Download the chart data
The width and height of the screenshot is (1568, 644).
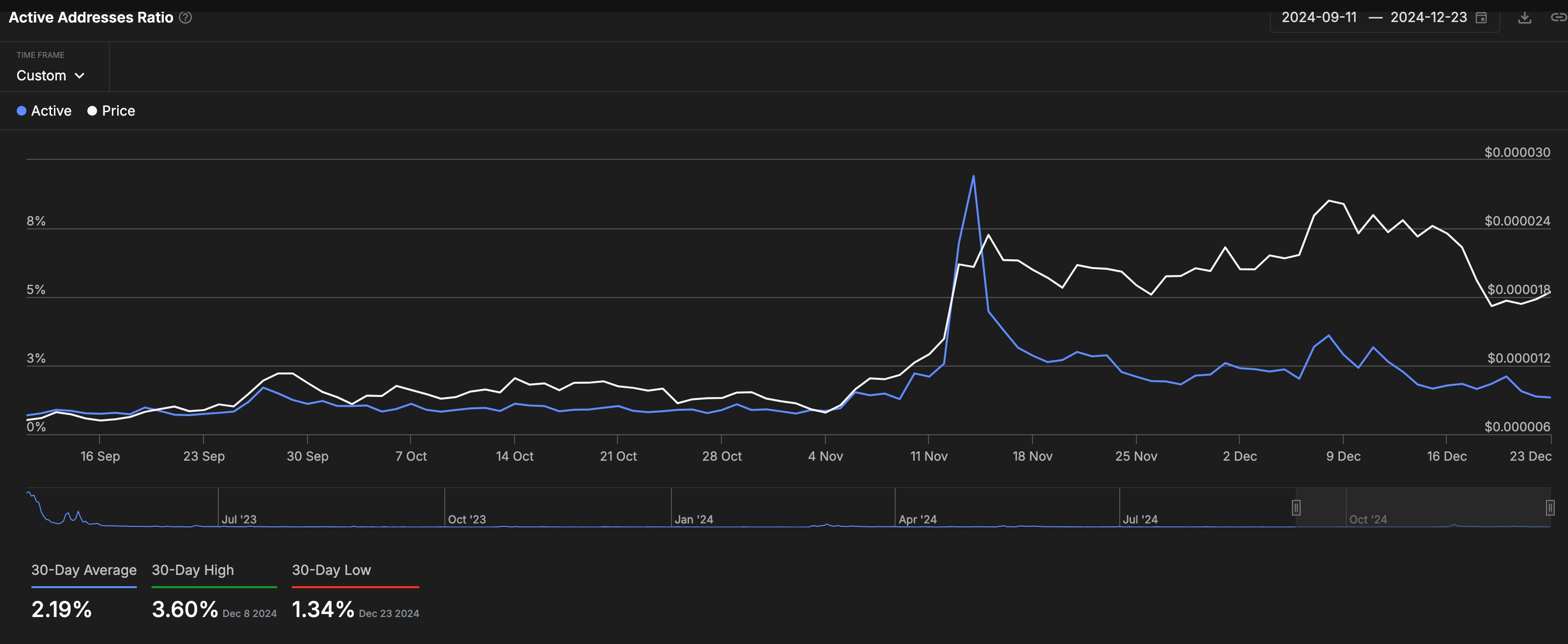[1525, 18]
